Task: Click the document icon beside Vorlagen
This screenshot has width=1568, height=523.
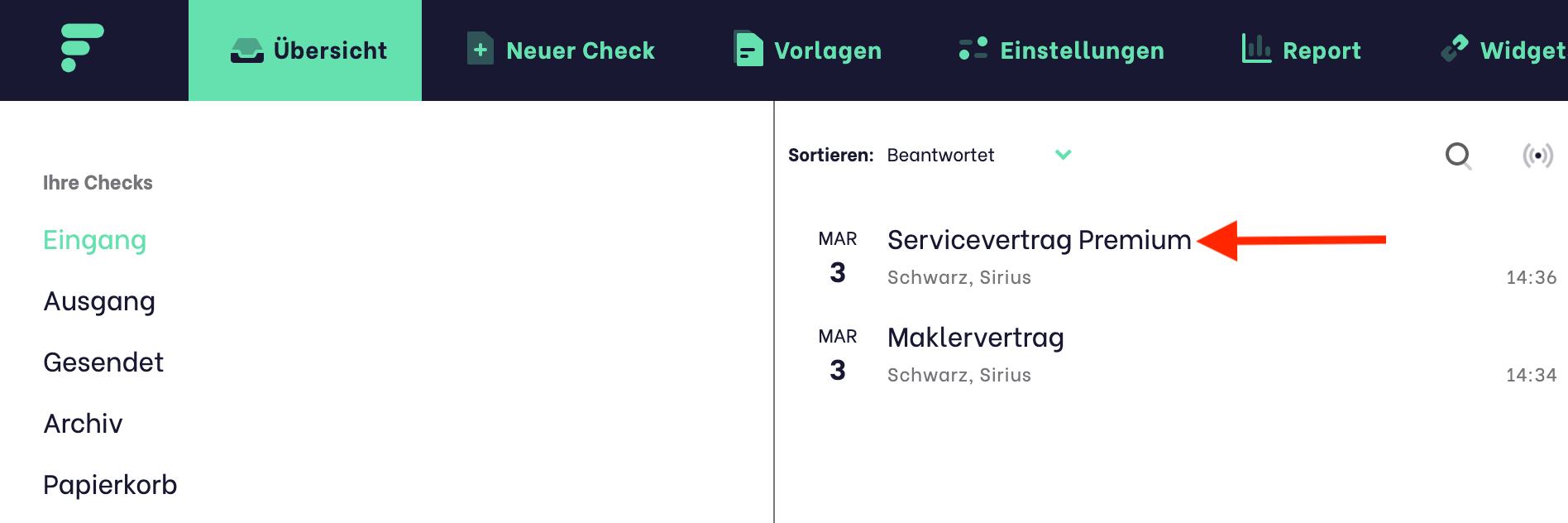Action: tap(747, 50)
